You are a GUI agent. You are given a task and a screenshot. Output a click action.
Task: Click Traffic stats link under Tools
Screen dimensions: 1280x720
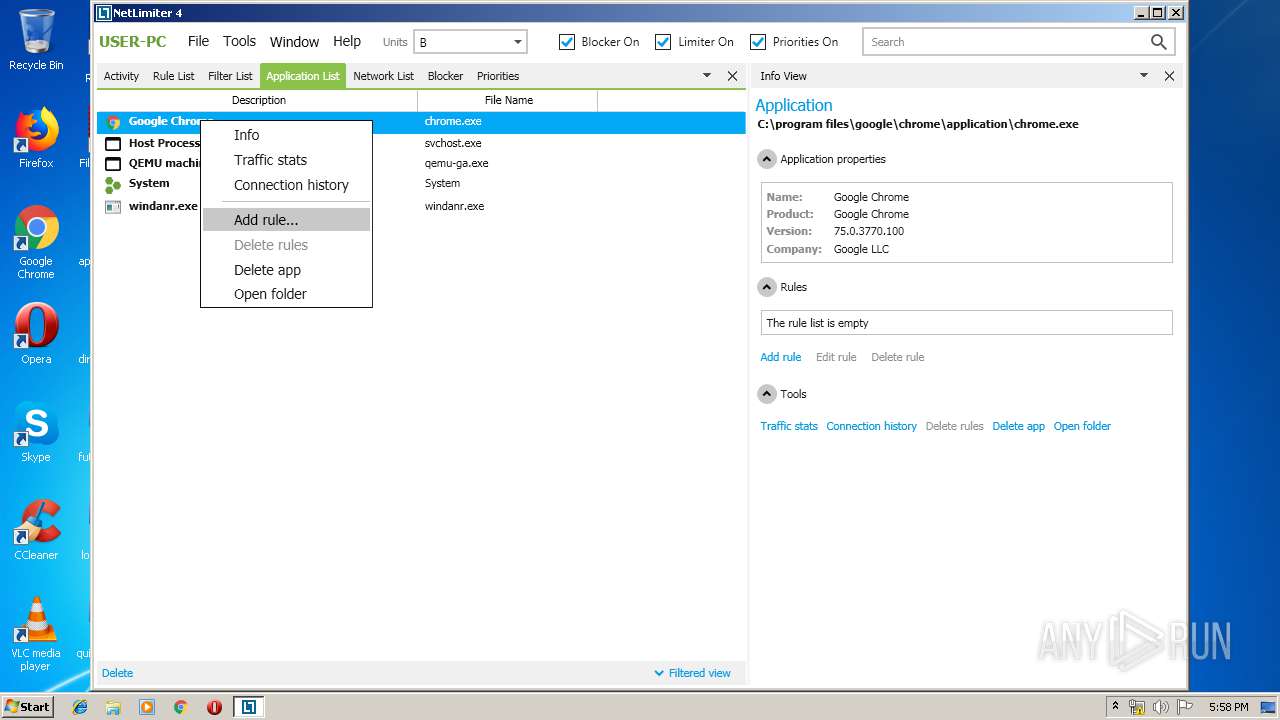788,426
